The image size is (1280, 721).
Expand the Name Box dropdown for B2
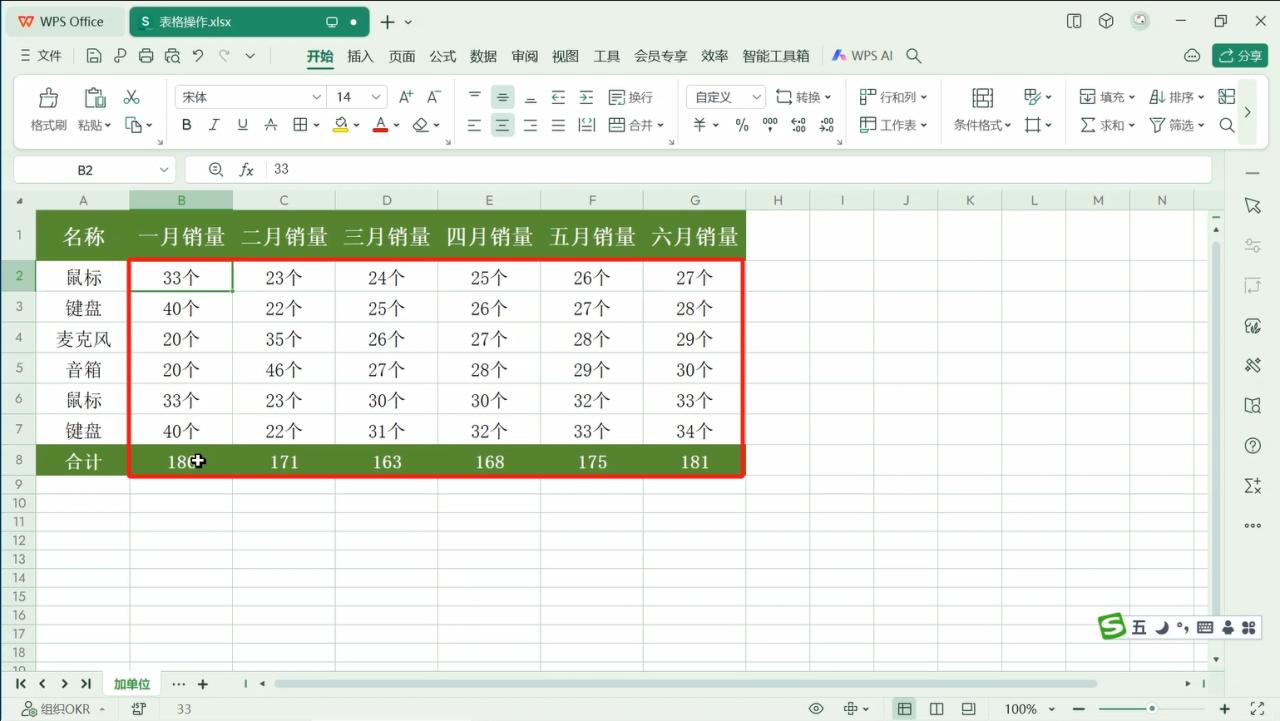164,170
